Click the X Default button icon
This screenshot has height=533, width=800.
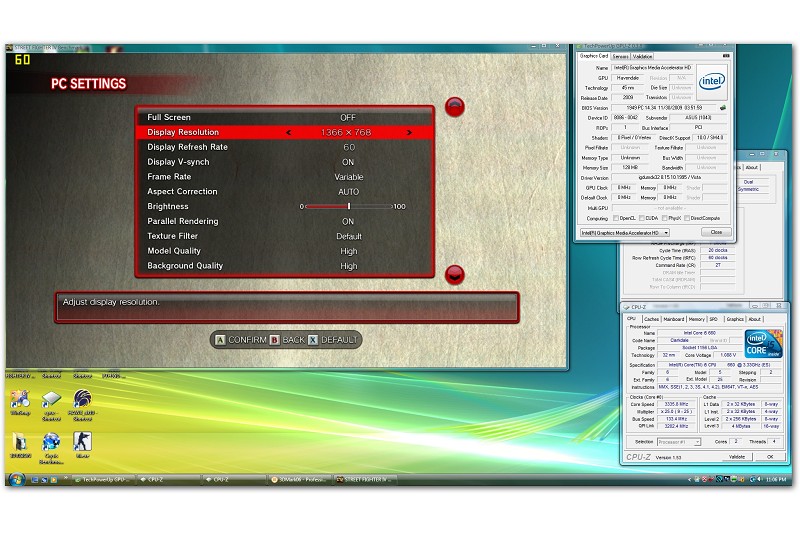(x=313, y=340)
